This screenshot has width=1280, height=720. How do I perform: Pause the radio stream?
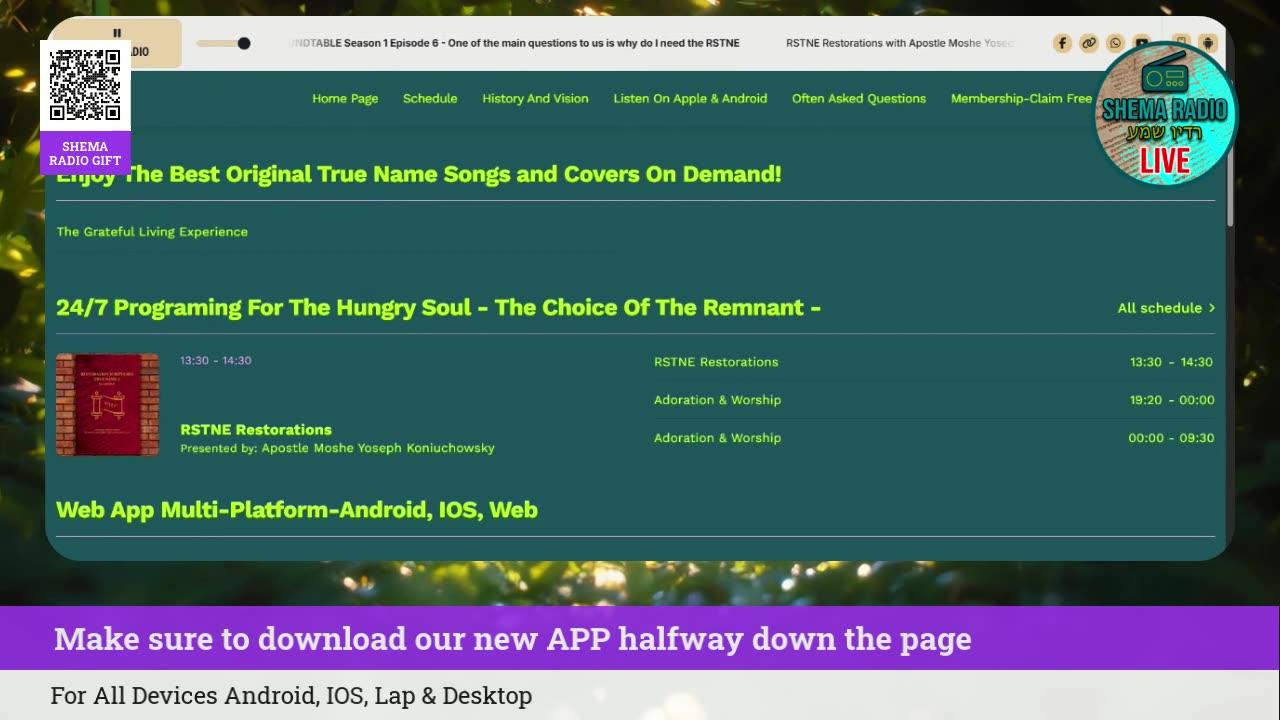pos(117,33)
